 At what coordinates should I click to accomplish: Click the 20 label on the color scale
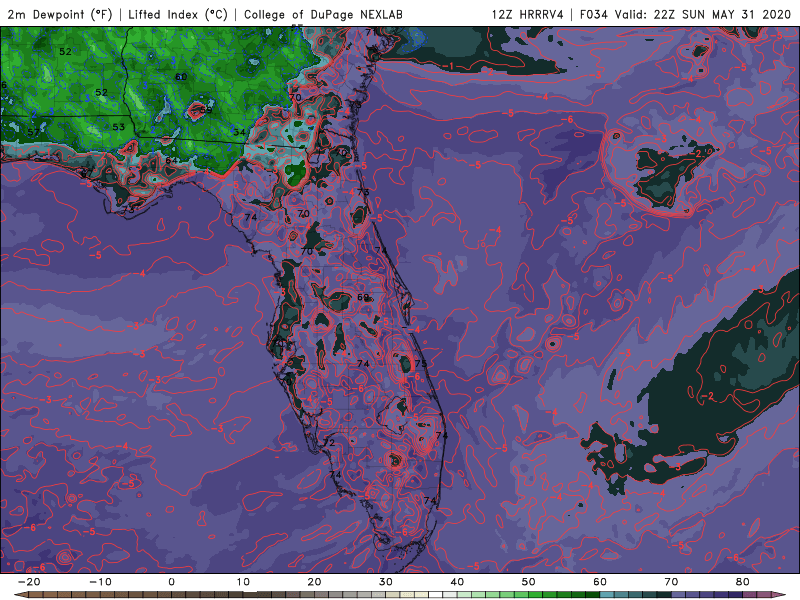tap(314, 582)
